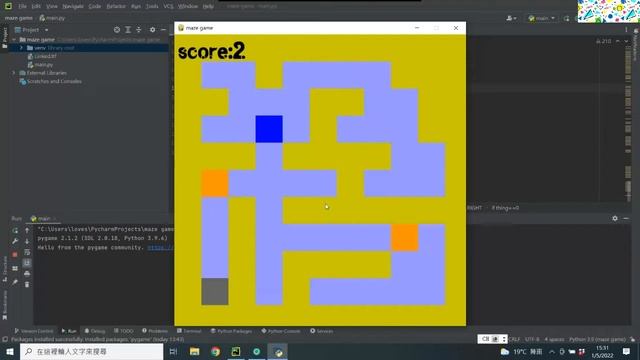Click the Select Opened File target icon
Viewport: 640px width, 360px height.
(x=117, y=30)
